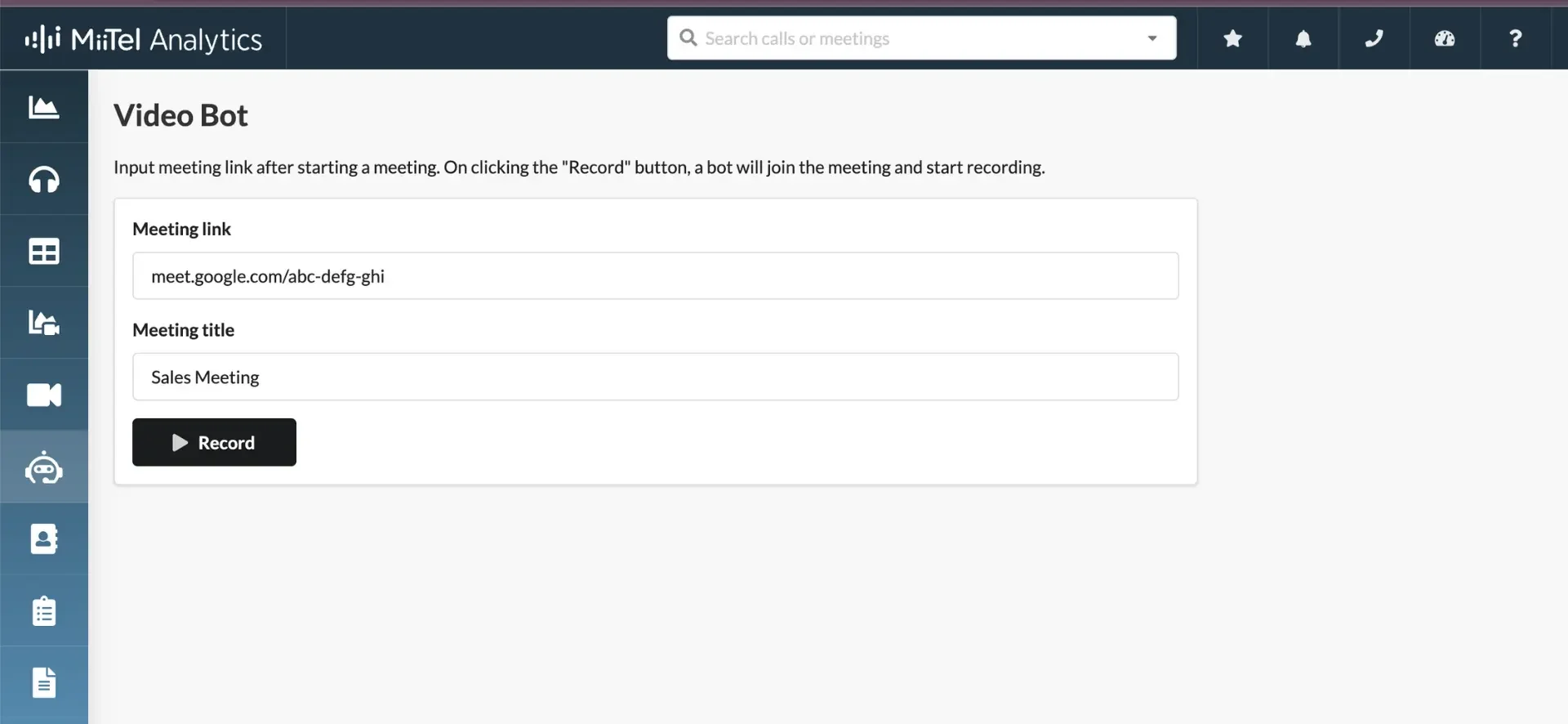Open the clipboard checklist sidebar icon
The height and width of the screenshot is (724, 1568).
click(44, 610)
